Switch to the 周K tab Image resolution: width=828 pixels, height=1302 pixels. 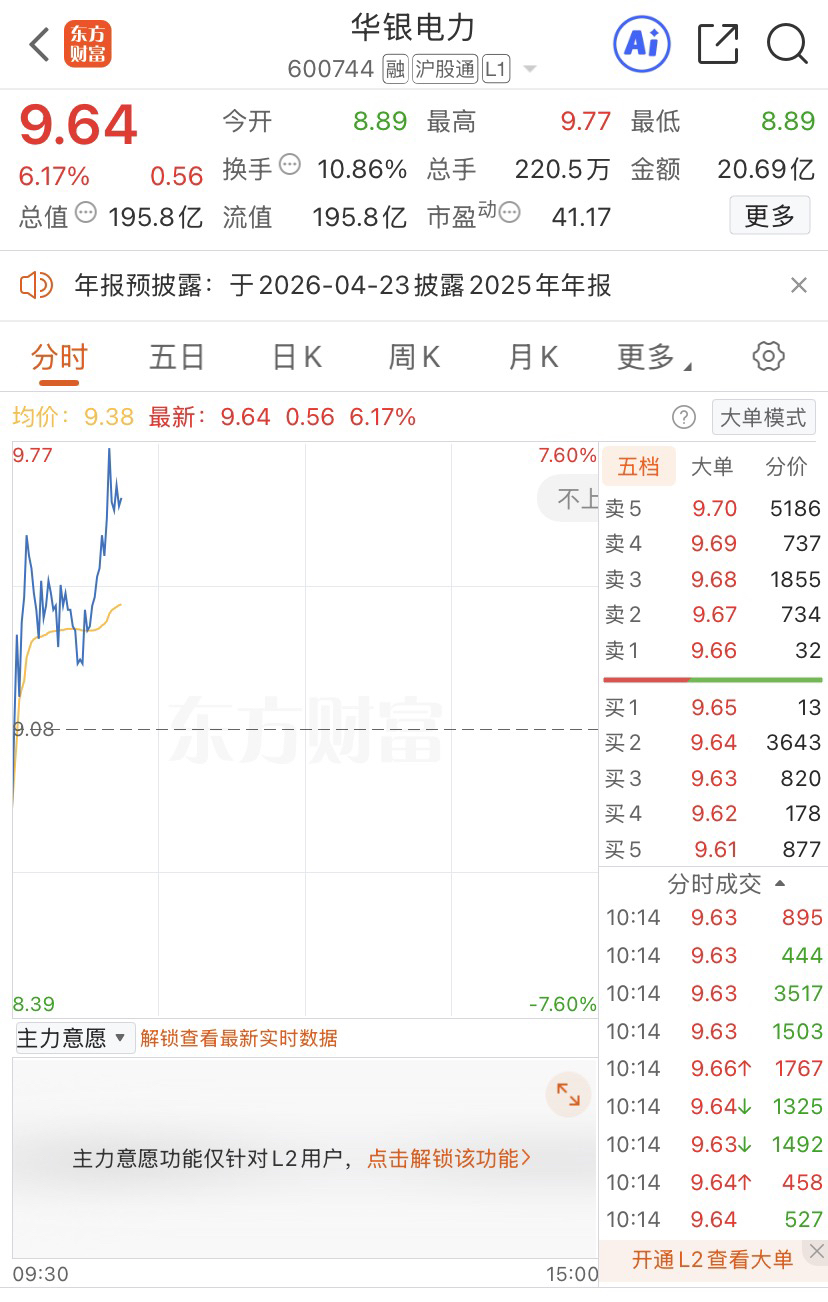pyautogui.click(x=414, y=357)
